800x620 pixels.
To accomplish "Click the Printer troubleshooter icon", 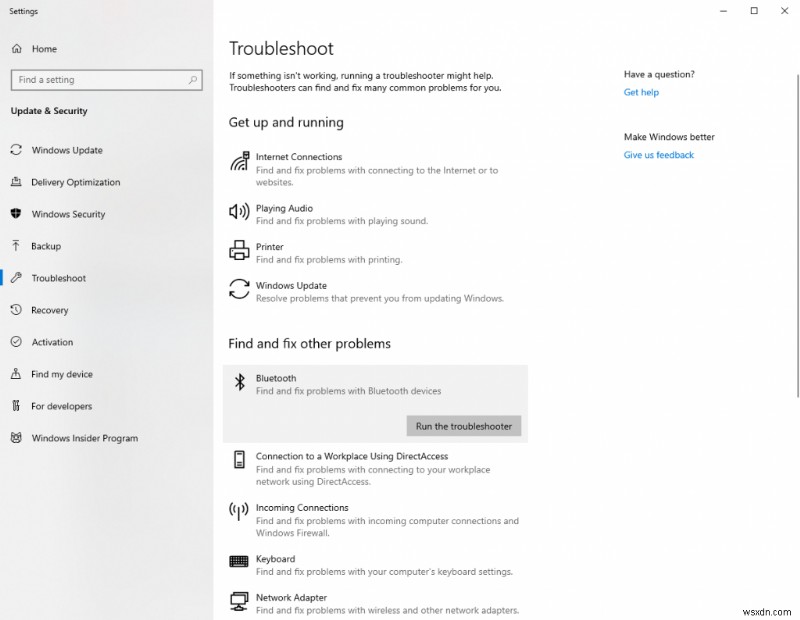I will point(239,252).
